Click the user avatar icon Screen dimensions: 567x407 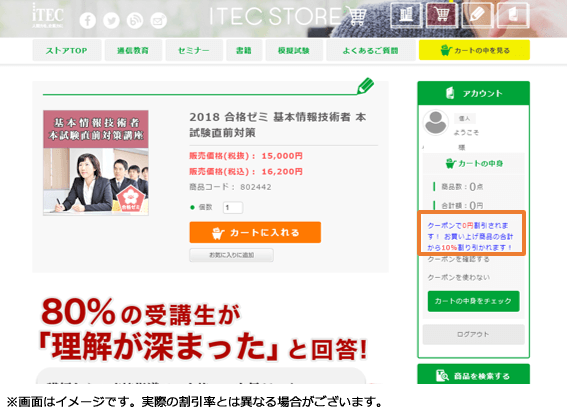(x=436, y=123)
